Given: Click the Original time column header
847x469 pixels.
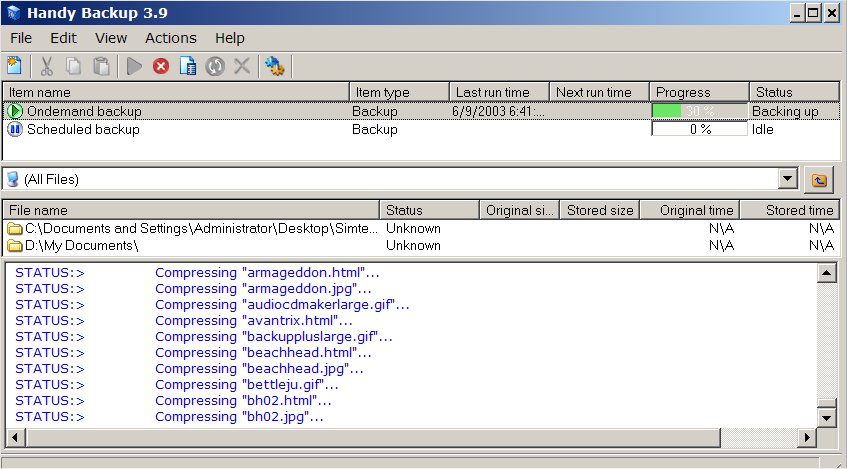Looking at the screenshot, I should click(x=690, y=210).
